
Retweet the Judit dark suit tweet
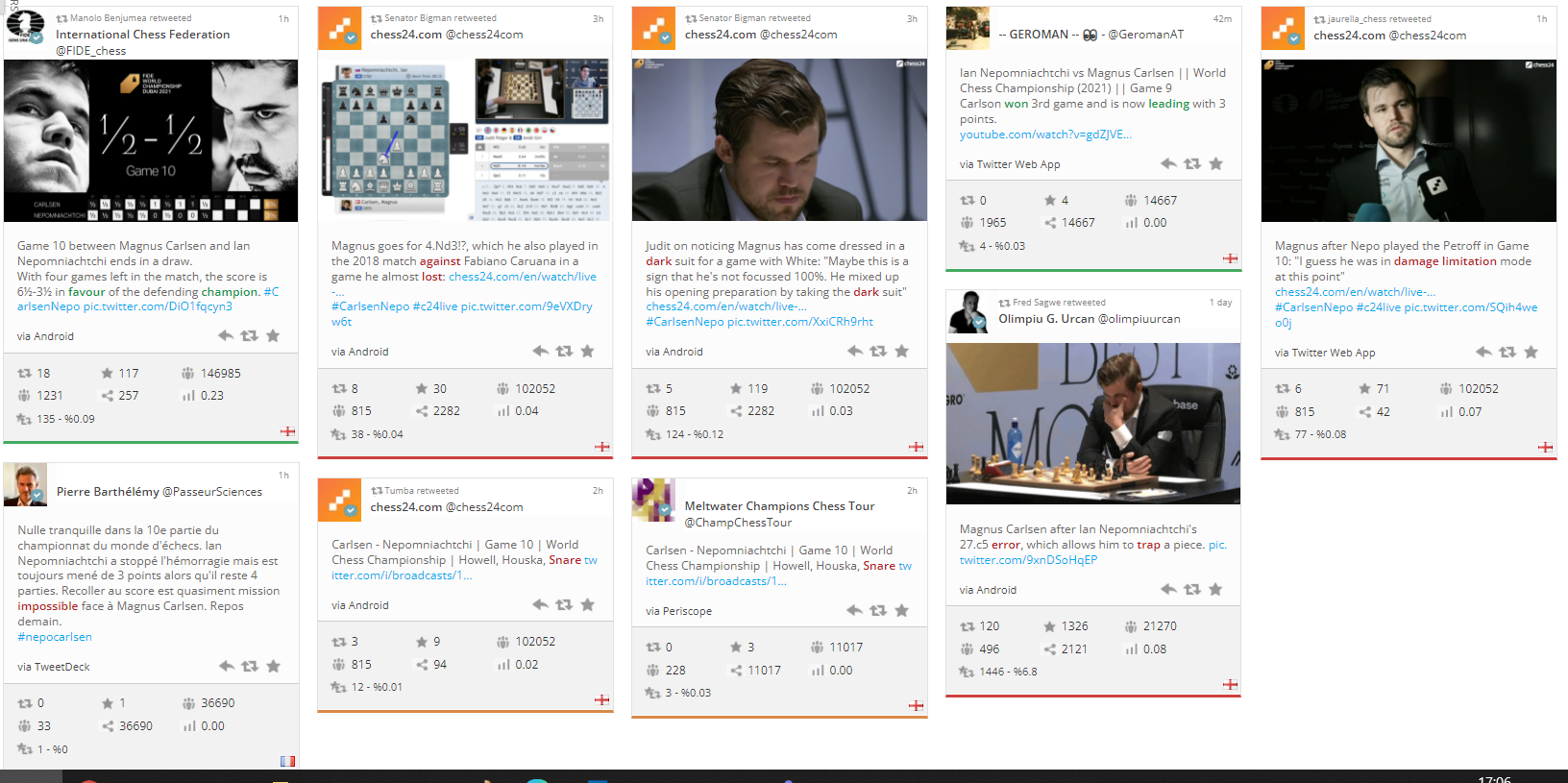tap(878, 351)
